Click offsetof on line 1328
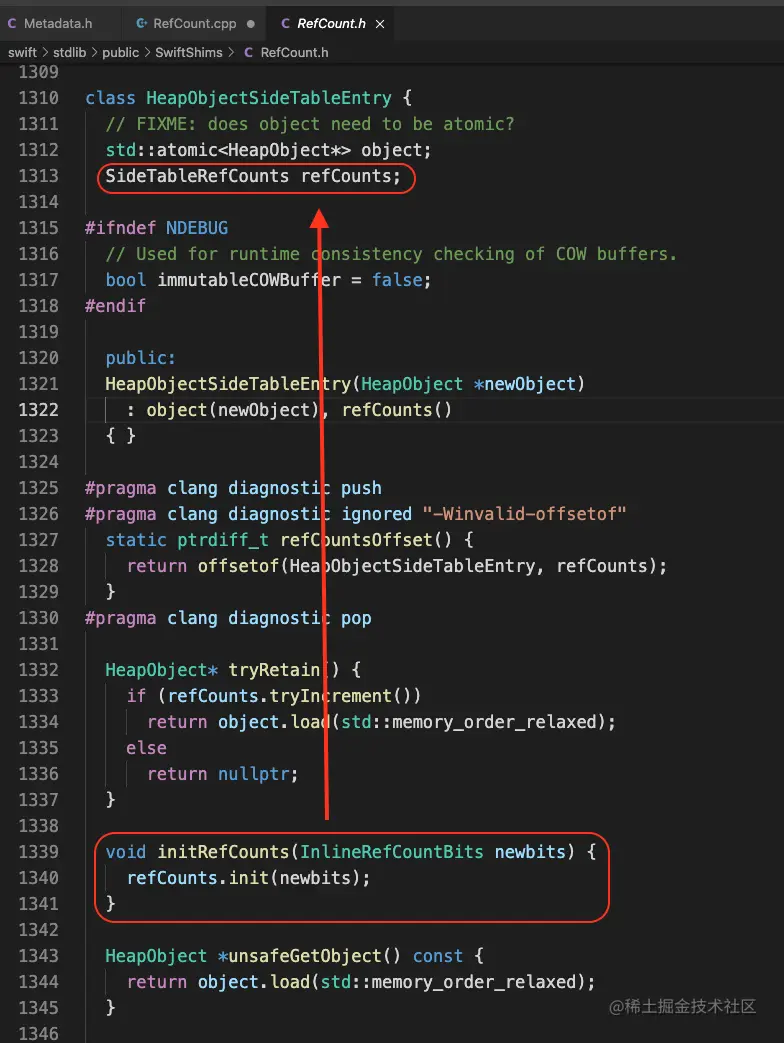The width and height of the screenshot is (784, 1043). [x=238, y=565]
